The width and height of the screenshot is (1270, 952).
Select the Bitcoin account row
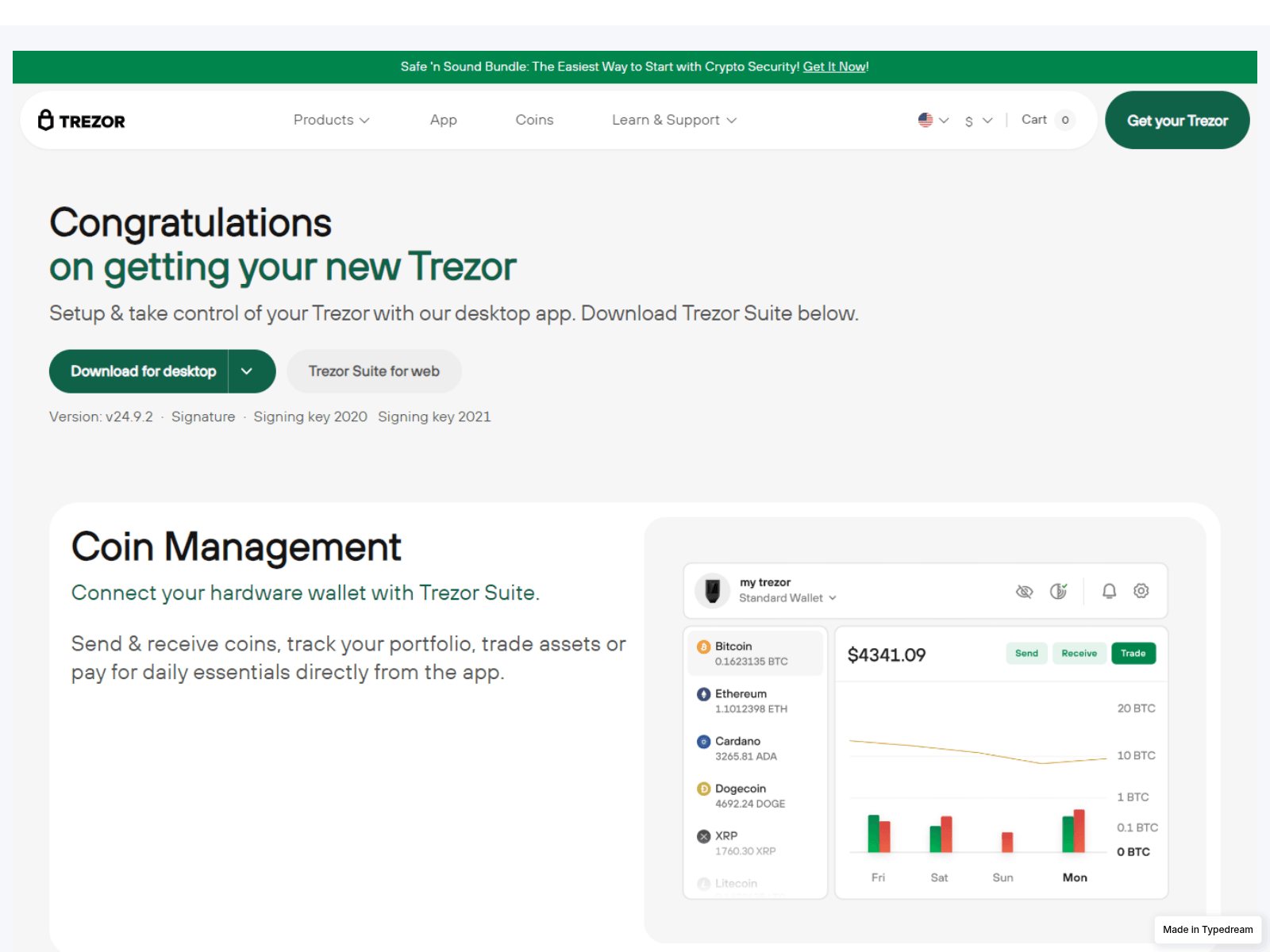coord(755,654)
